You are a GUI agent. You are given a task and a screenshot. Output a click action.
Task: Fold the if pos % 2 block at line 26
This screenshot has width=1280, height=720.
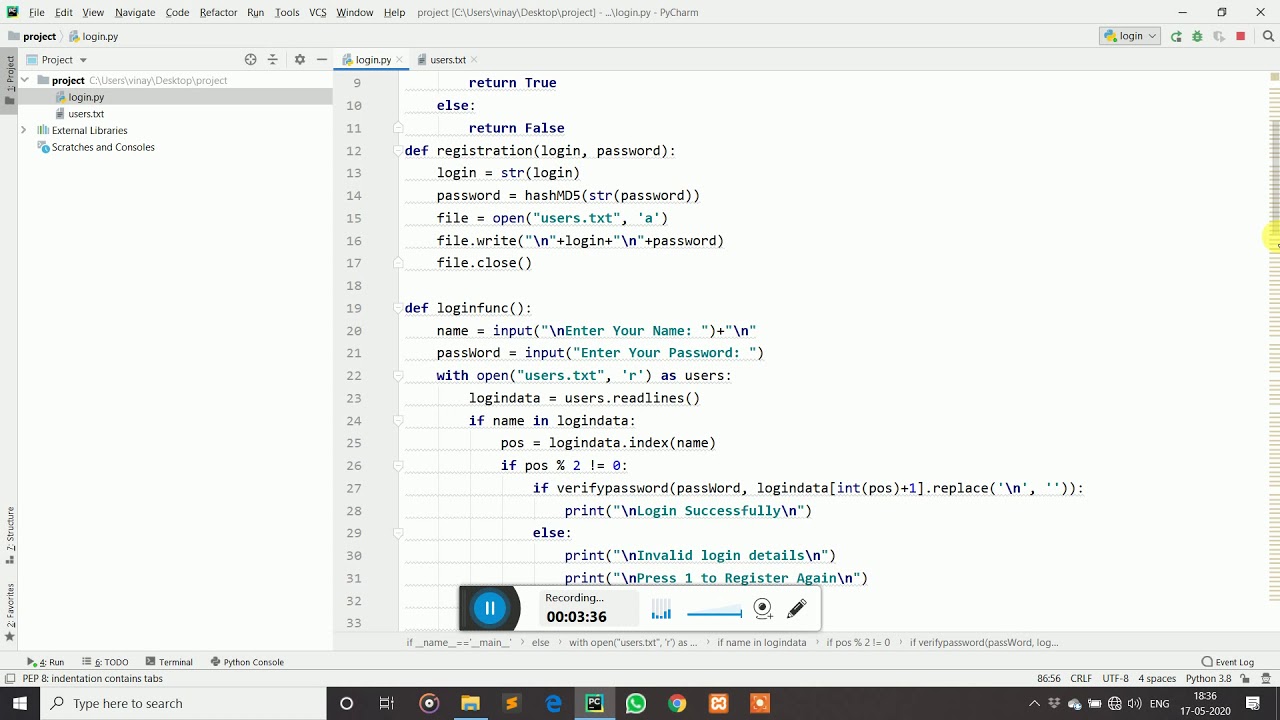[x=398, y=466]
